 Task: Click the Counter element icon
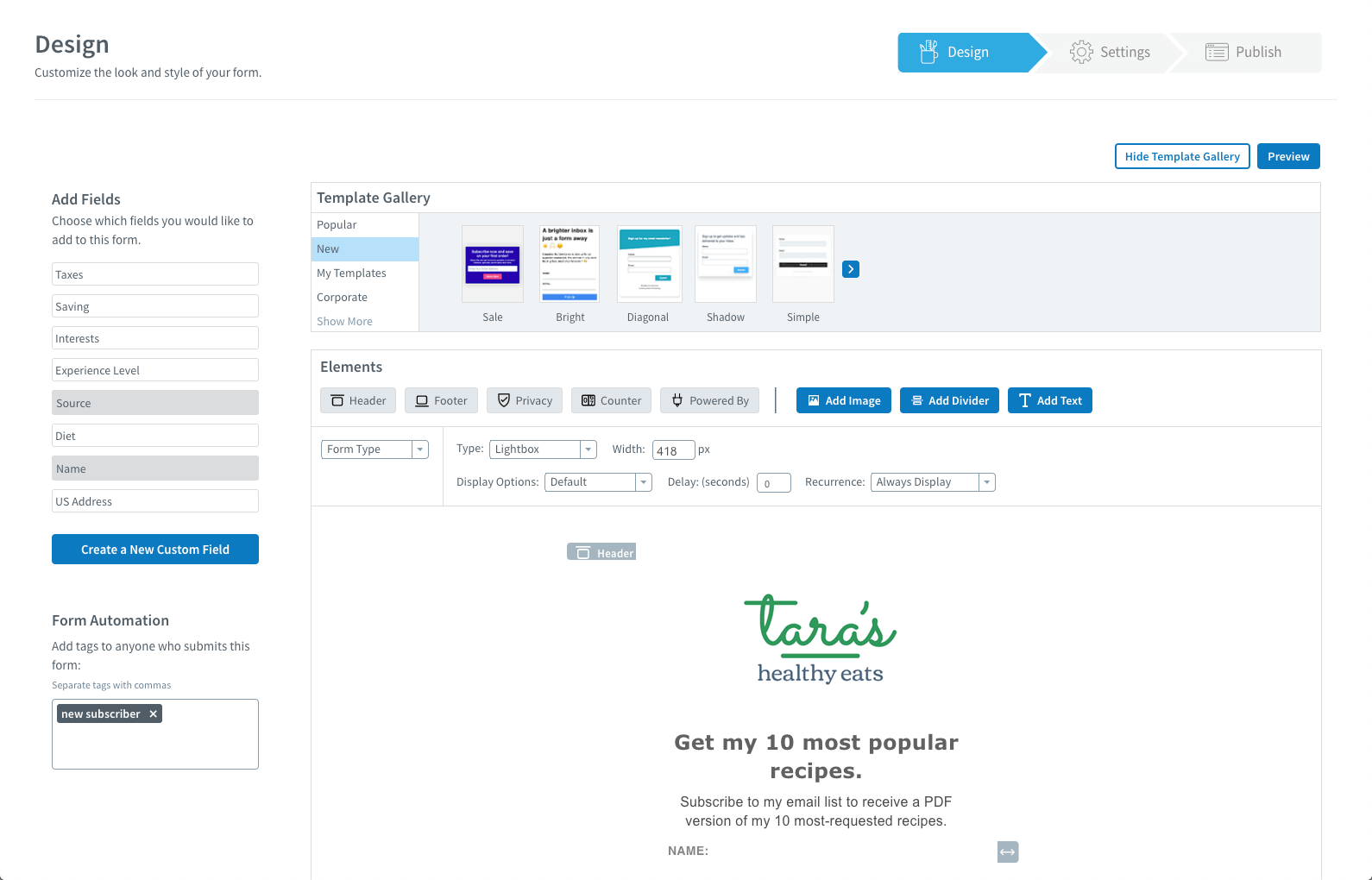[588, 400]
